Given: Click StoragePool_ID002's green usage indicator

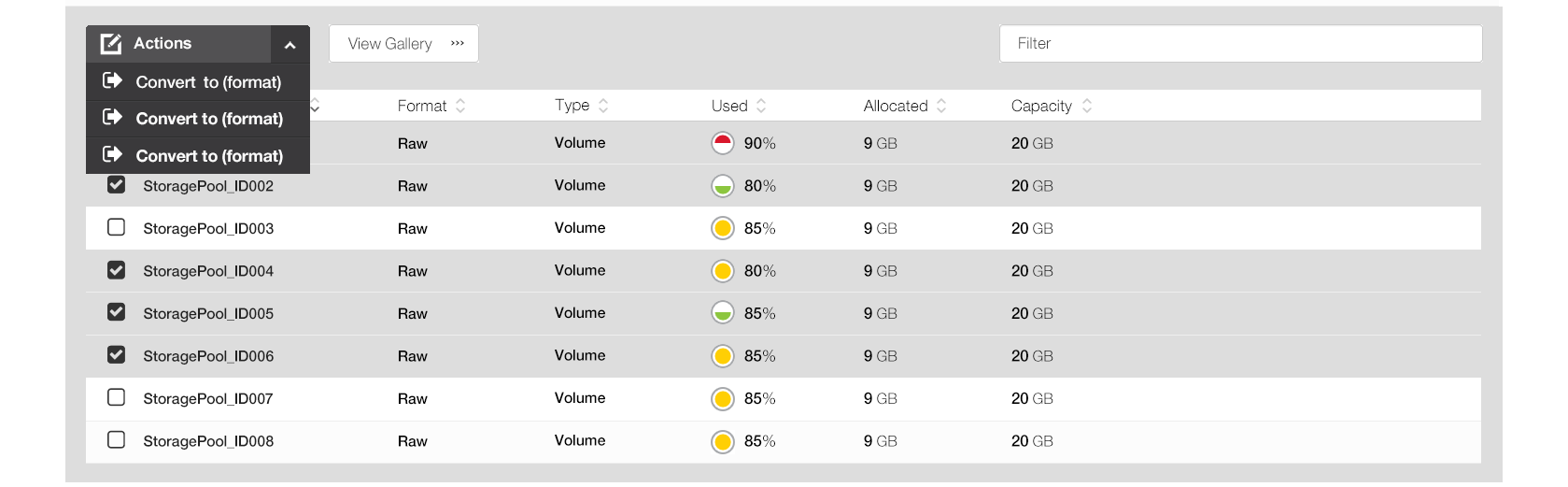Looking at the screenshot, I should [723, 186].
